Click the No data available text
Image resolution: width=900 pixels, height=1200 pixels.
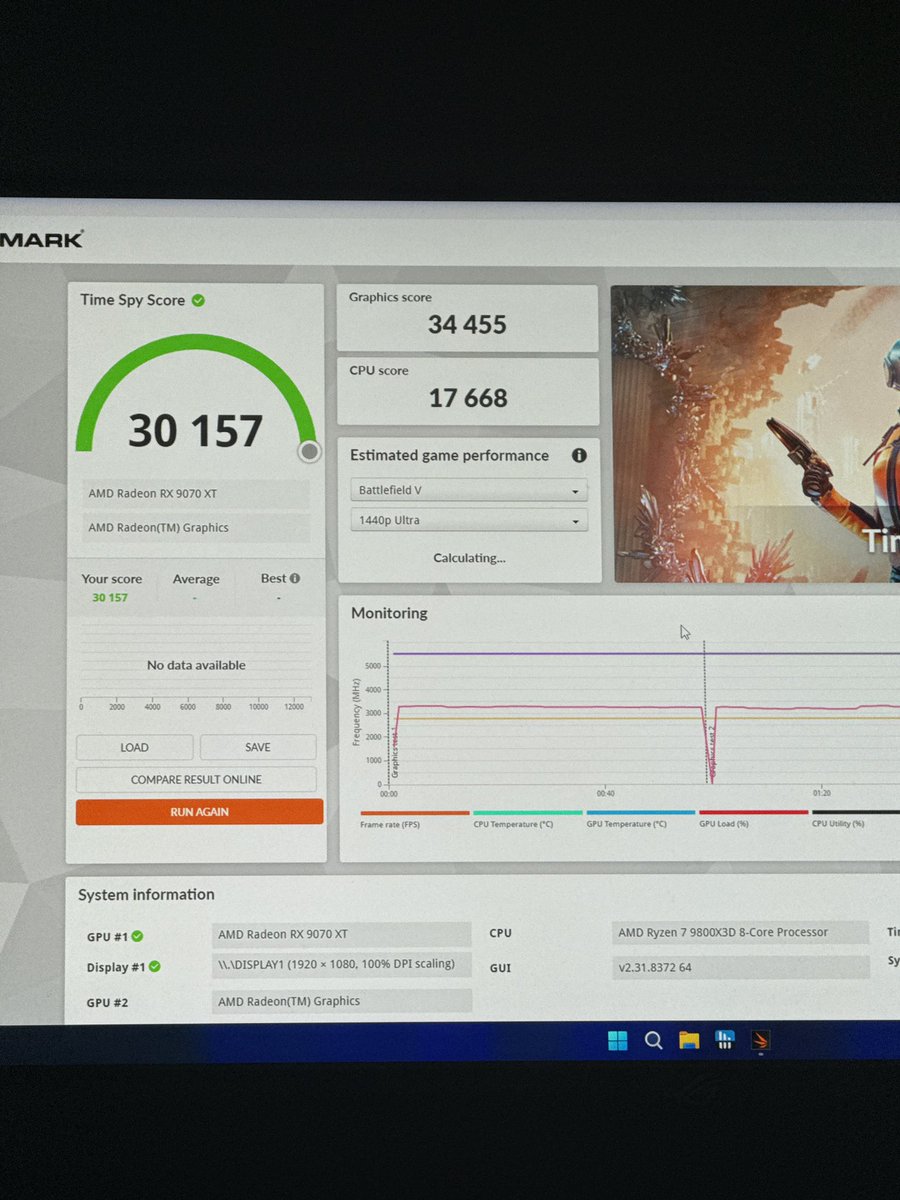pos(196,665)
